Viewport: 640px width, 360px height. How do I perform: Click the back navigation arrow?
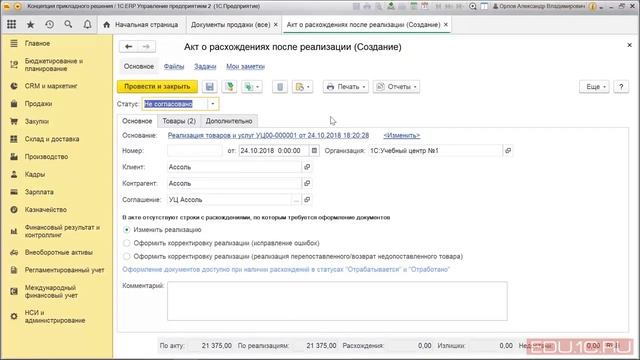pos(129,47)
